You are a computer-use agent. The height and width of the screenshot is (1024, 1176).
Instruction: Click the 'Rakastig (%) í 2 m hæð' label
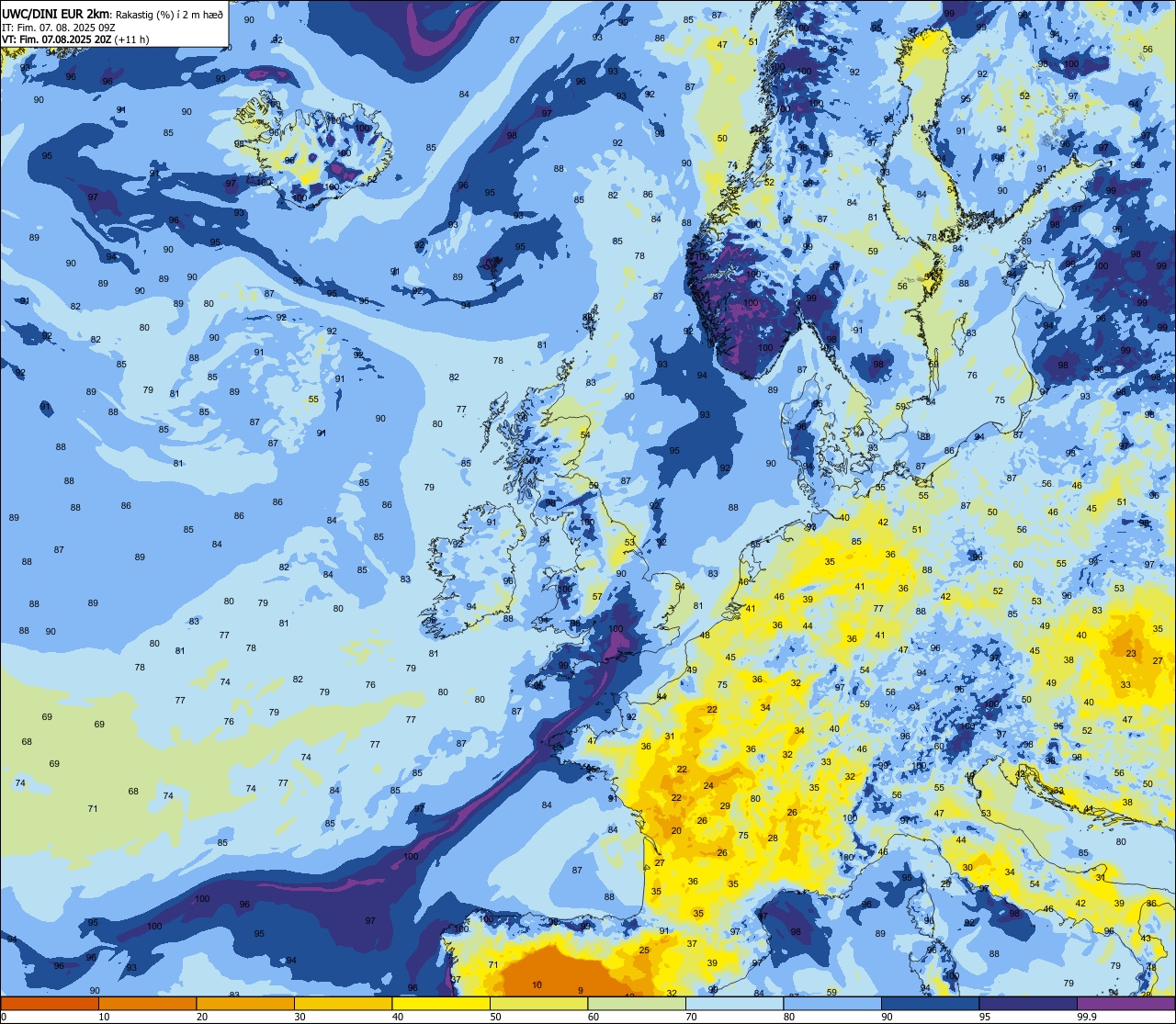coord(169,14)
